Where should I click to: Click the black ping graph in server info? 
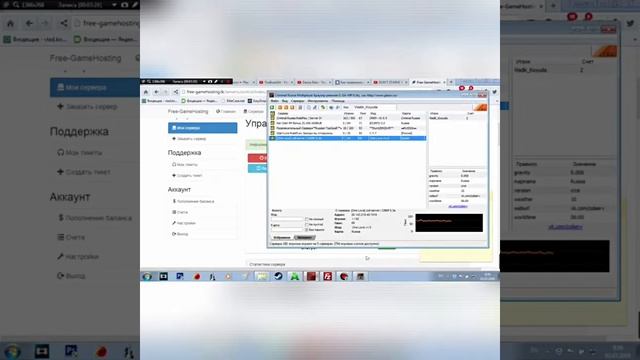449,223
